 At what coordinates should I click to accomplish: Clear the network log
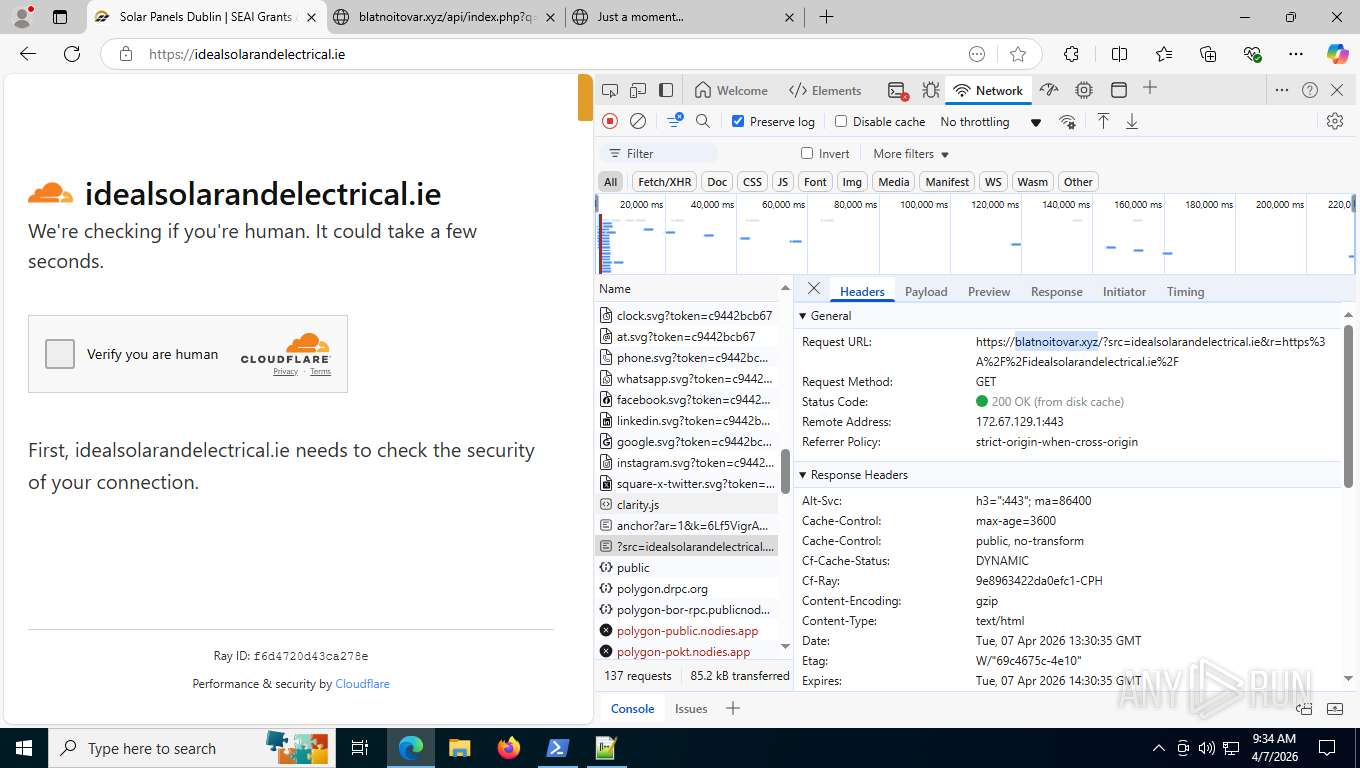point(638,121)
